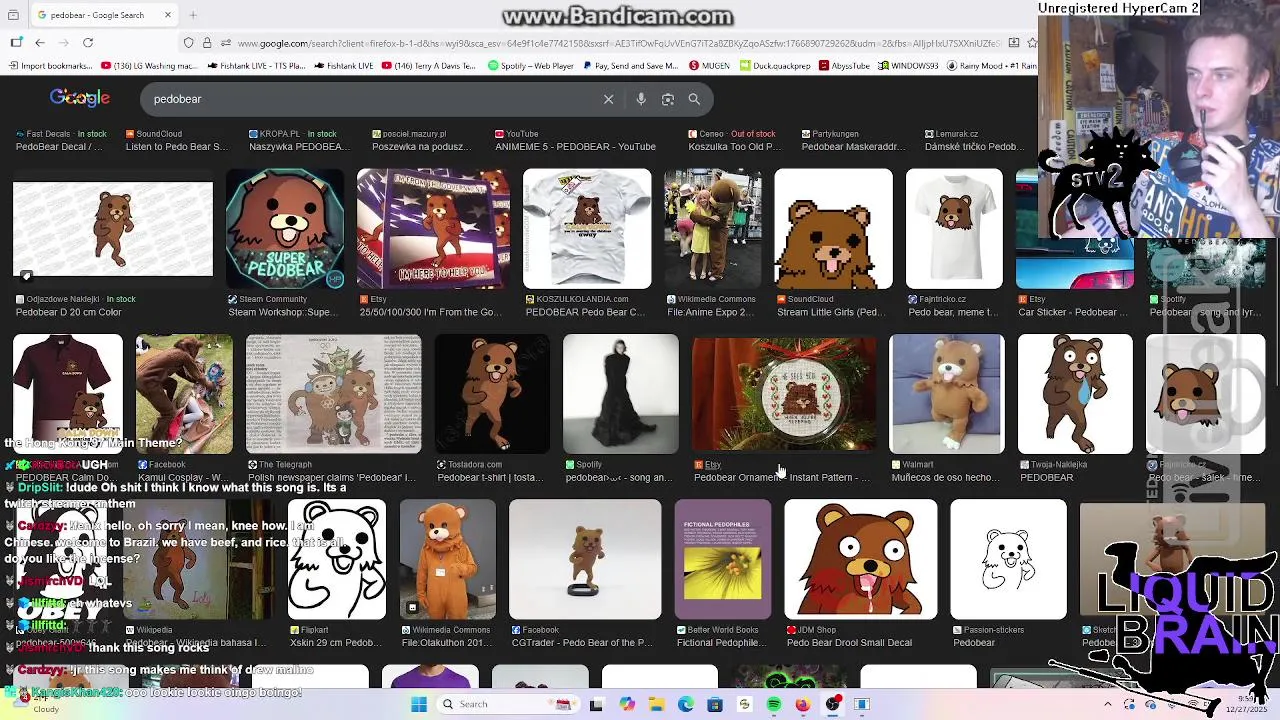Switch to Spotify from the taskbar

(x=773, y=704)
